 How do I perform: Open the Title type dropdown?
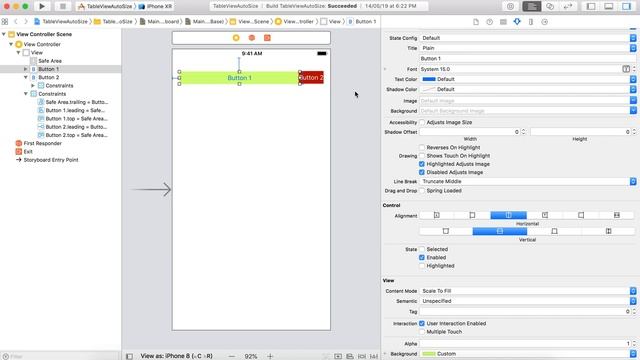coord(528,48)
